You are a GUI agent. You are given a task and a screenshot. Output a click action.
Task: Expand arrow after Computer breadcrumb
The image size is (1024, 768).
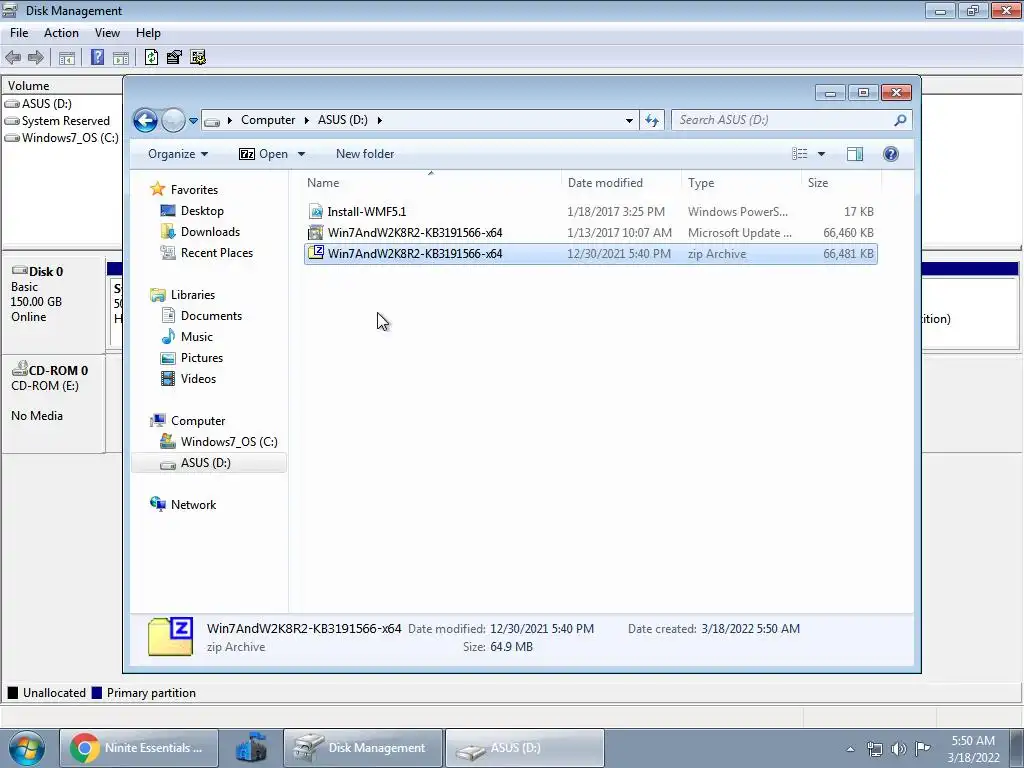coord(306,120)
